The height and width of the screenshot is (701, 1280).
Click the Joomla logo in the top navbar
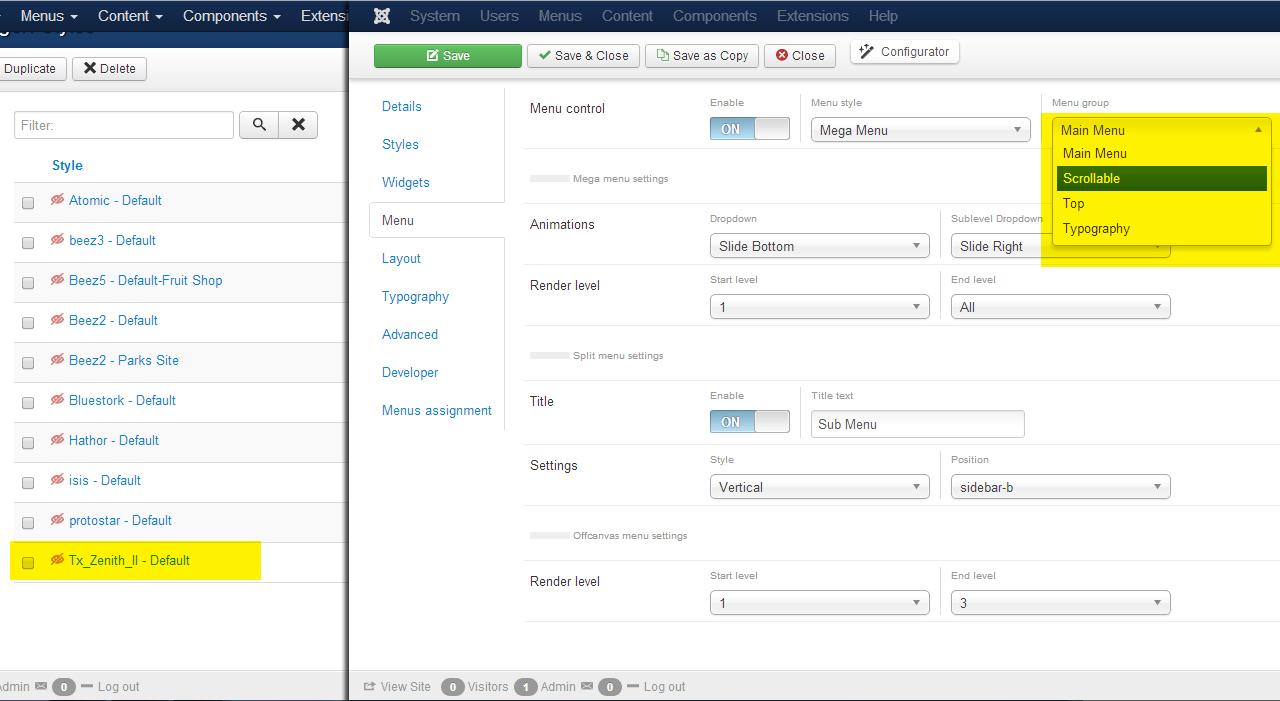[381, 15]
